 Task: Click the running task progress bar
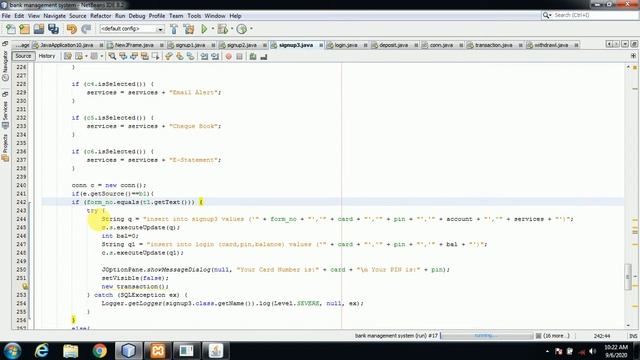487,336
